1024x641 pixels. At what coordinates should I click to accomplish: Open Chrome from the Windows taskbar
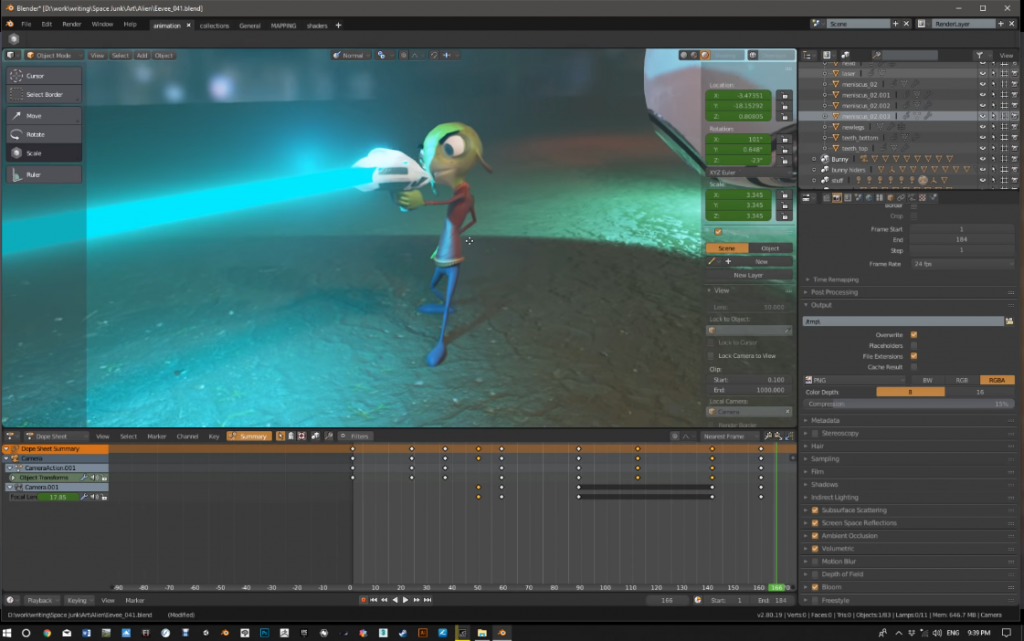pyautogui.click(x=47, y=633)
